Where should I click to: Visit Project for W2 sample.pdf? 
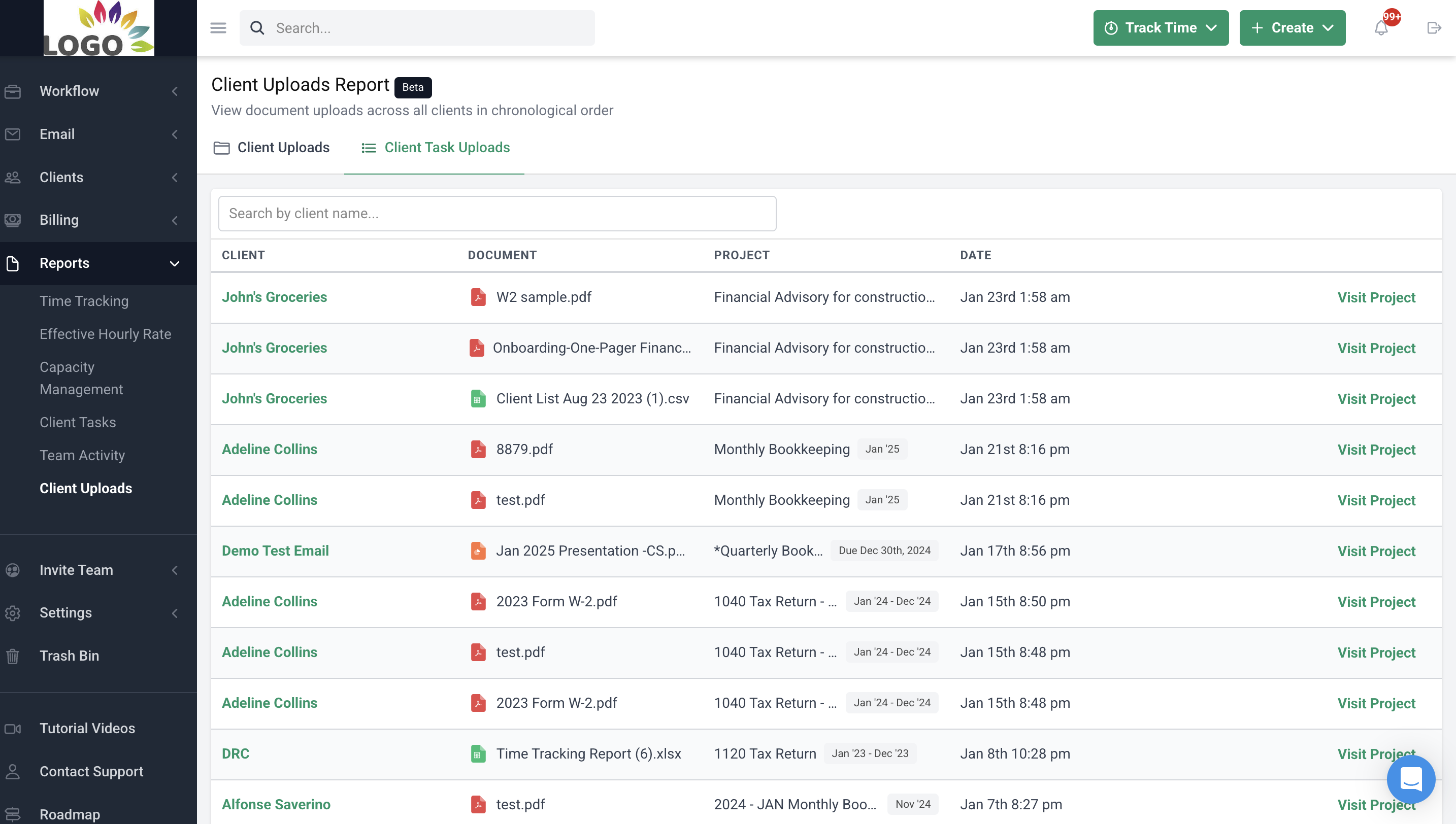click(1376, 298)
